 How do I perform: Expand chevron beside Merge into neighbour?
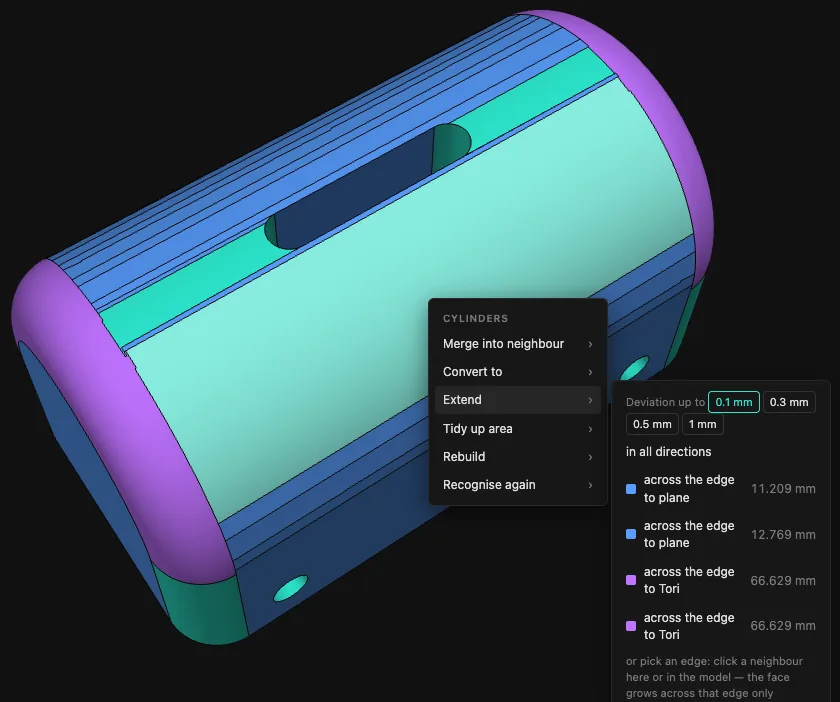click(x=590, y=344)
